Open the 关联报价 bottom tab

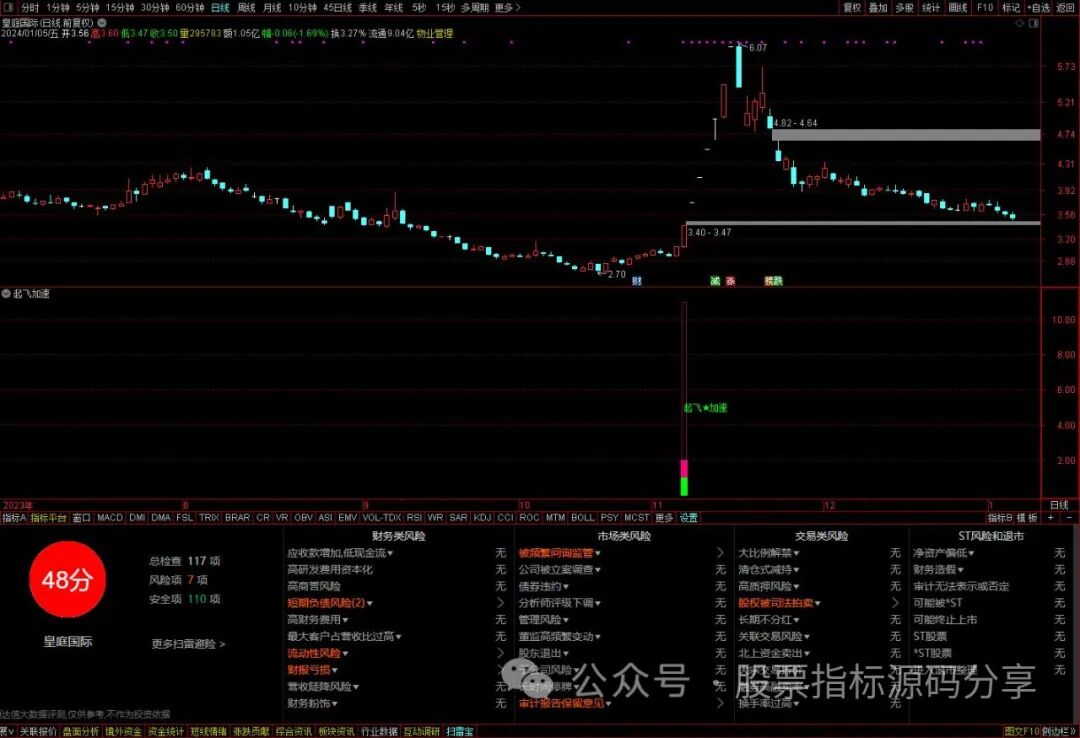tap(38, 732)
